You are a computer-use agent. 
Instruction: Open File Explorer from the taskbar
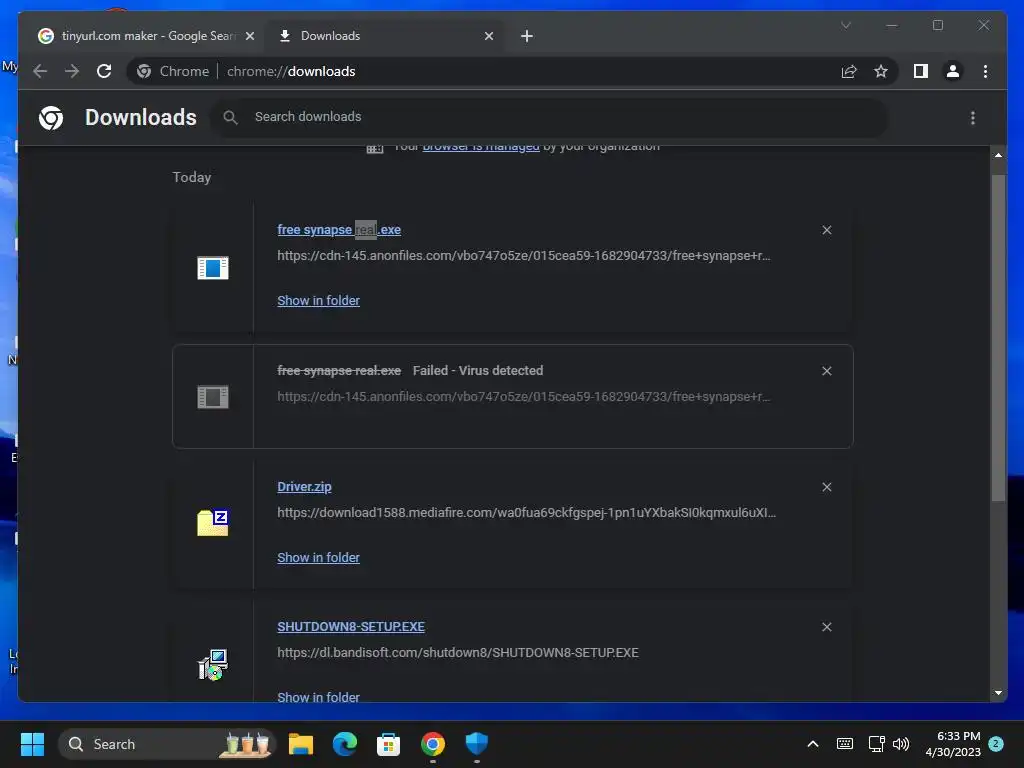pos(301,744)
